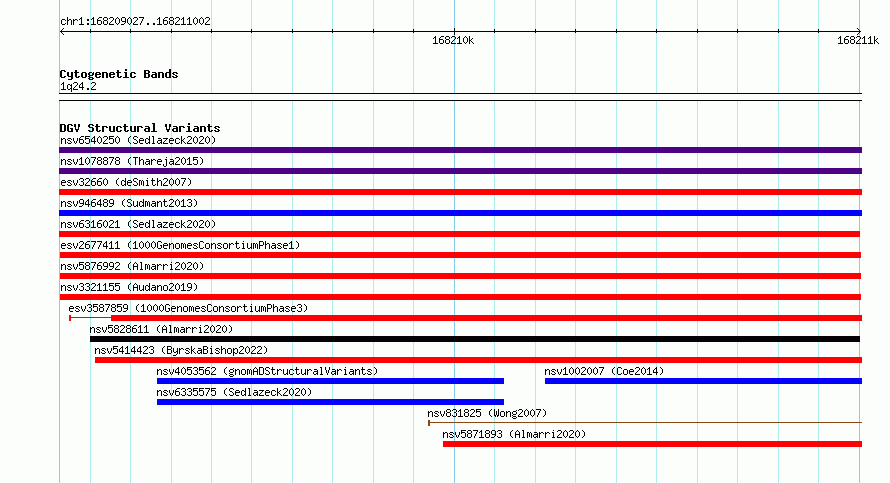Click nsv4053562 (gnomADStructuralVariants) label
The width and height of the screenshot is (890, 483).
click(267, 371)
